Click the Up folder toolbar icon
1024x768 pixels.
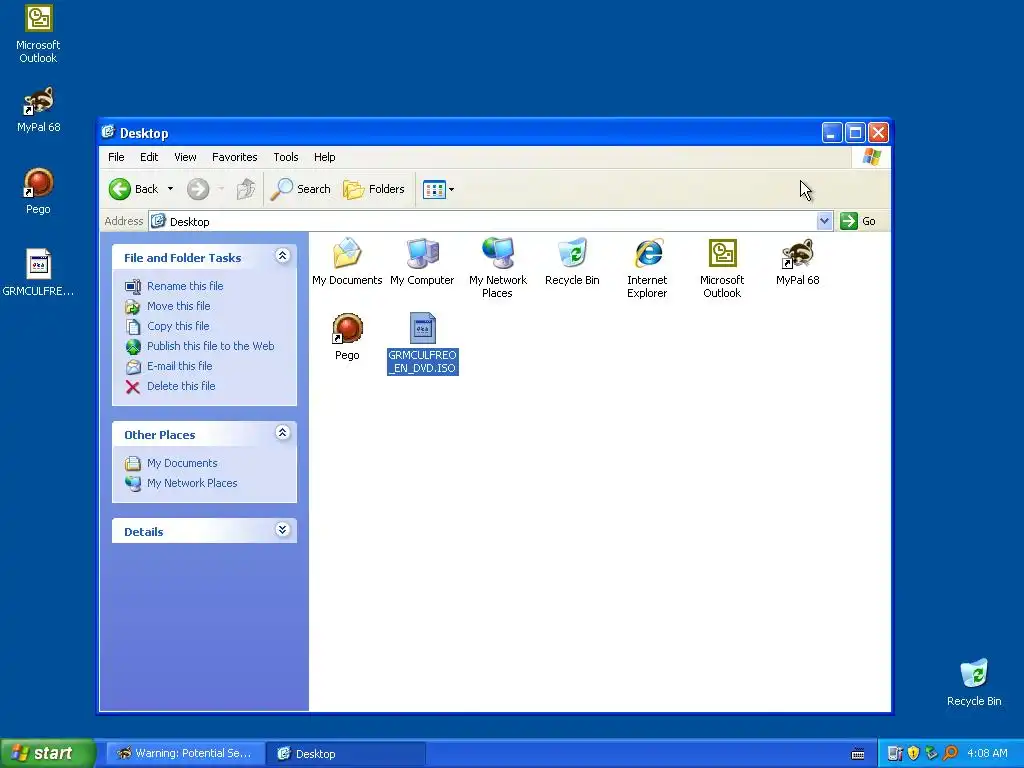coord(246,189)
